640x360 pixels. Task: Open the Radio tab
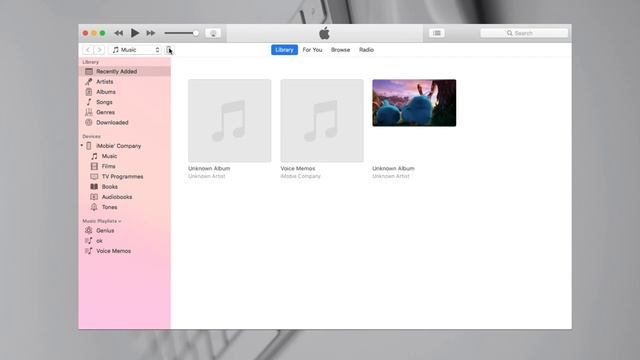point(367,50)
